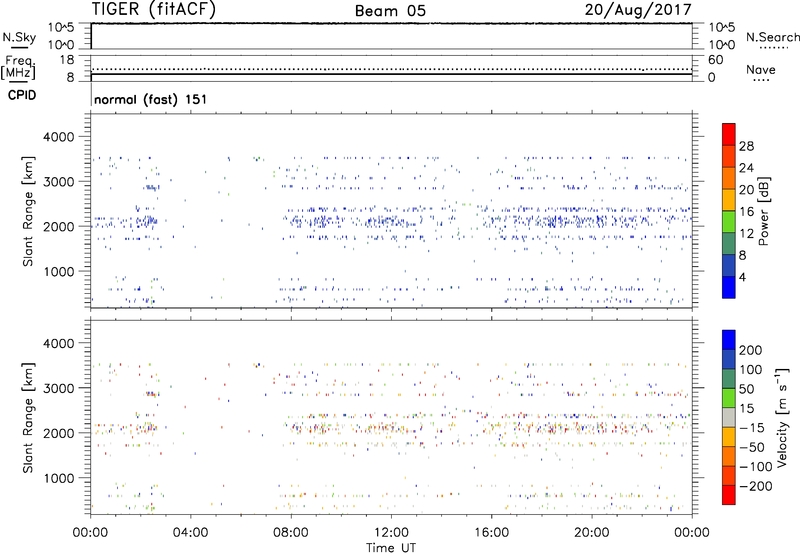The width and height of the screenshot is (800, 554).
Task: Click the 16 value on Power colorbar
Action: [746, 212]
